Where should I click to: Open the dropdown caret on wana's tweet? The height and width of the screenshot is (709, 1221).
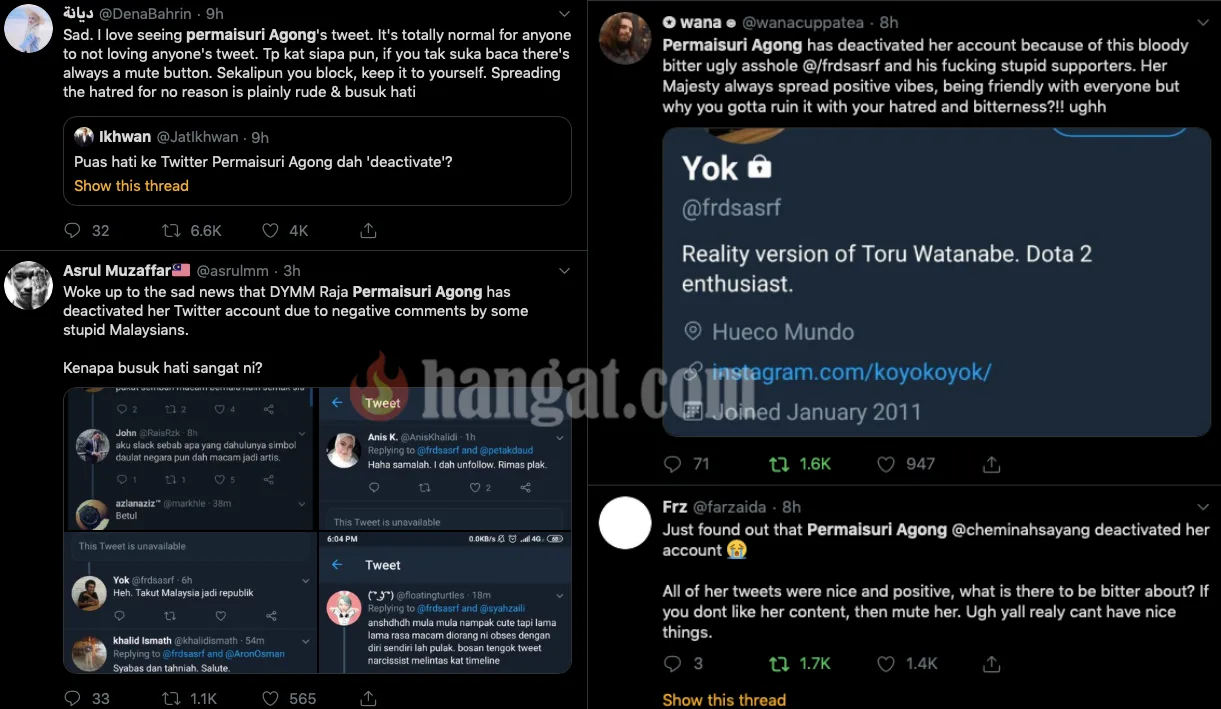point(1201,22)
